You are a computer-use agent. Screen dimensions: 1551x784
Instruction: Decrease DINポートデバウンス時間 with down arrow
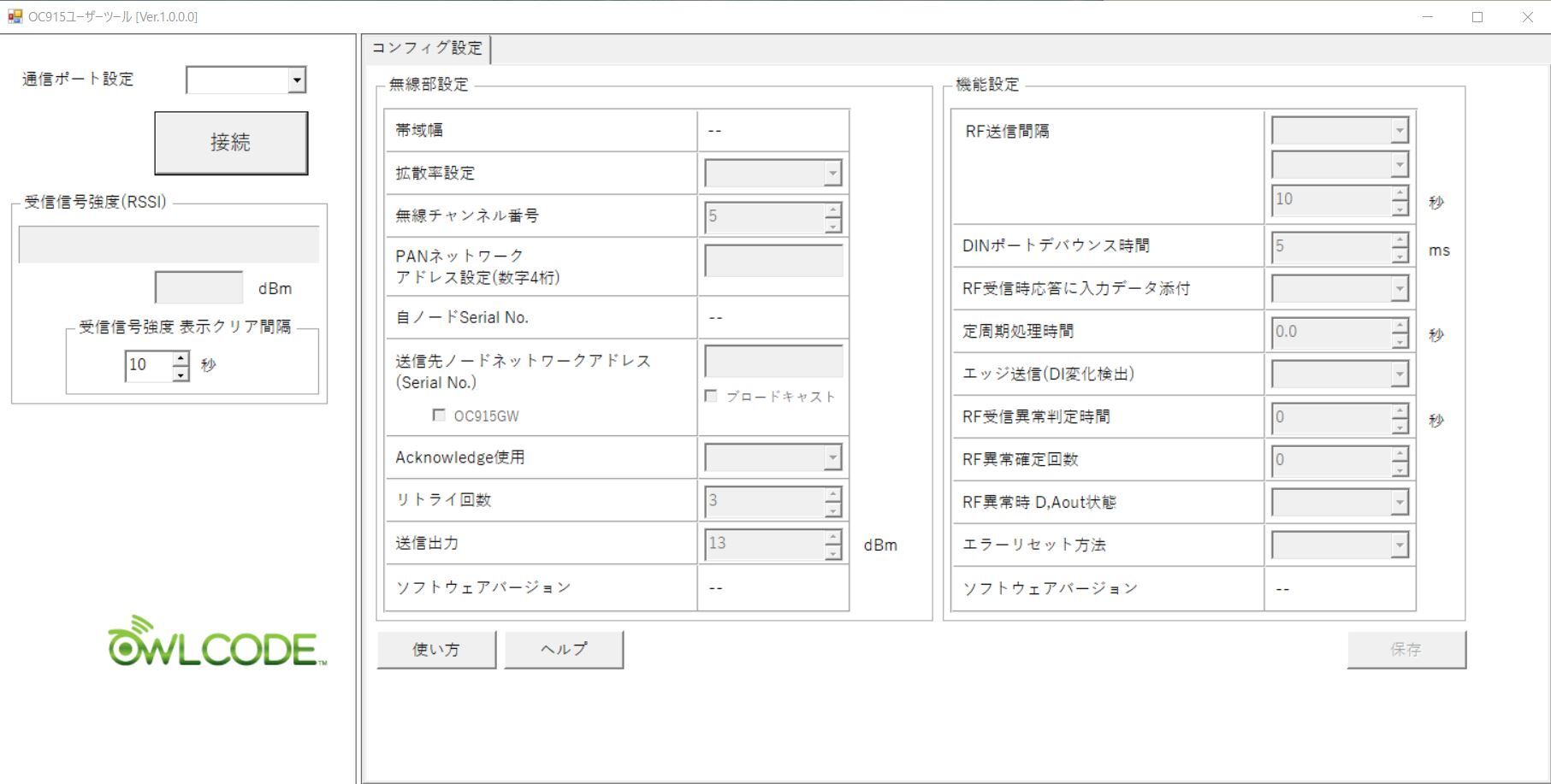point(1400,256)
